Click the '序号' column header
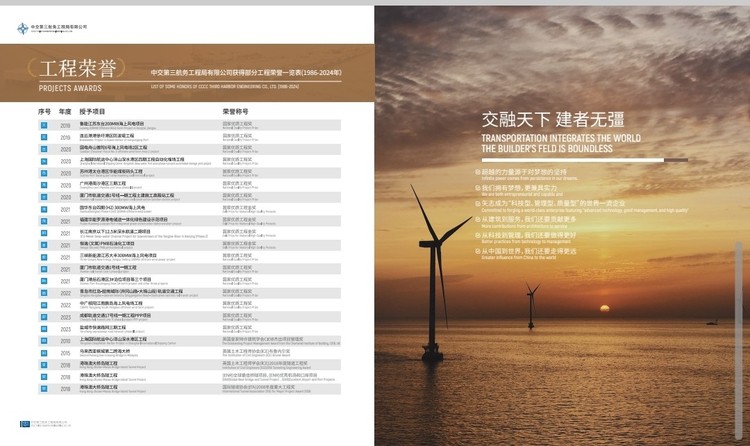Screen dimensions: 750x446 coord(44,112)
